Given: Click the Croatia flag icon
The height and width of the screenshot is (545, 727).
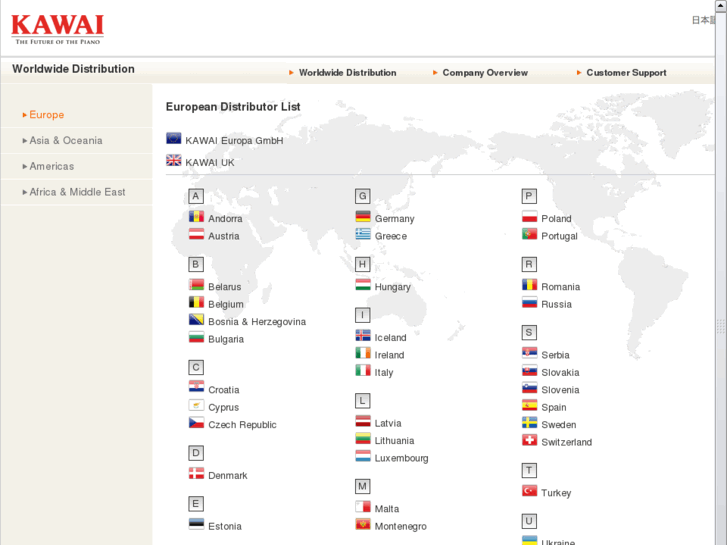Looking at the screenshot, I should pos(196,388).
